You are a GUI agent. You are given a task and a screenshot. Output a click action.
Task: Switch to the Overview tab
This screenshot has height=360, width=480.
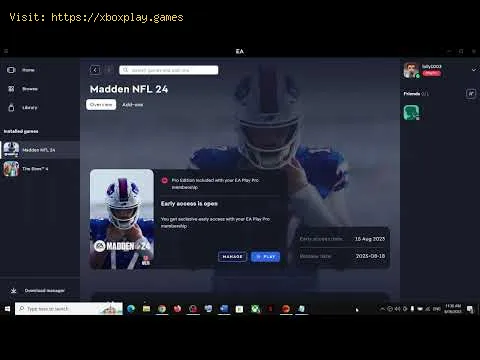101,105
